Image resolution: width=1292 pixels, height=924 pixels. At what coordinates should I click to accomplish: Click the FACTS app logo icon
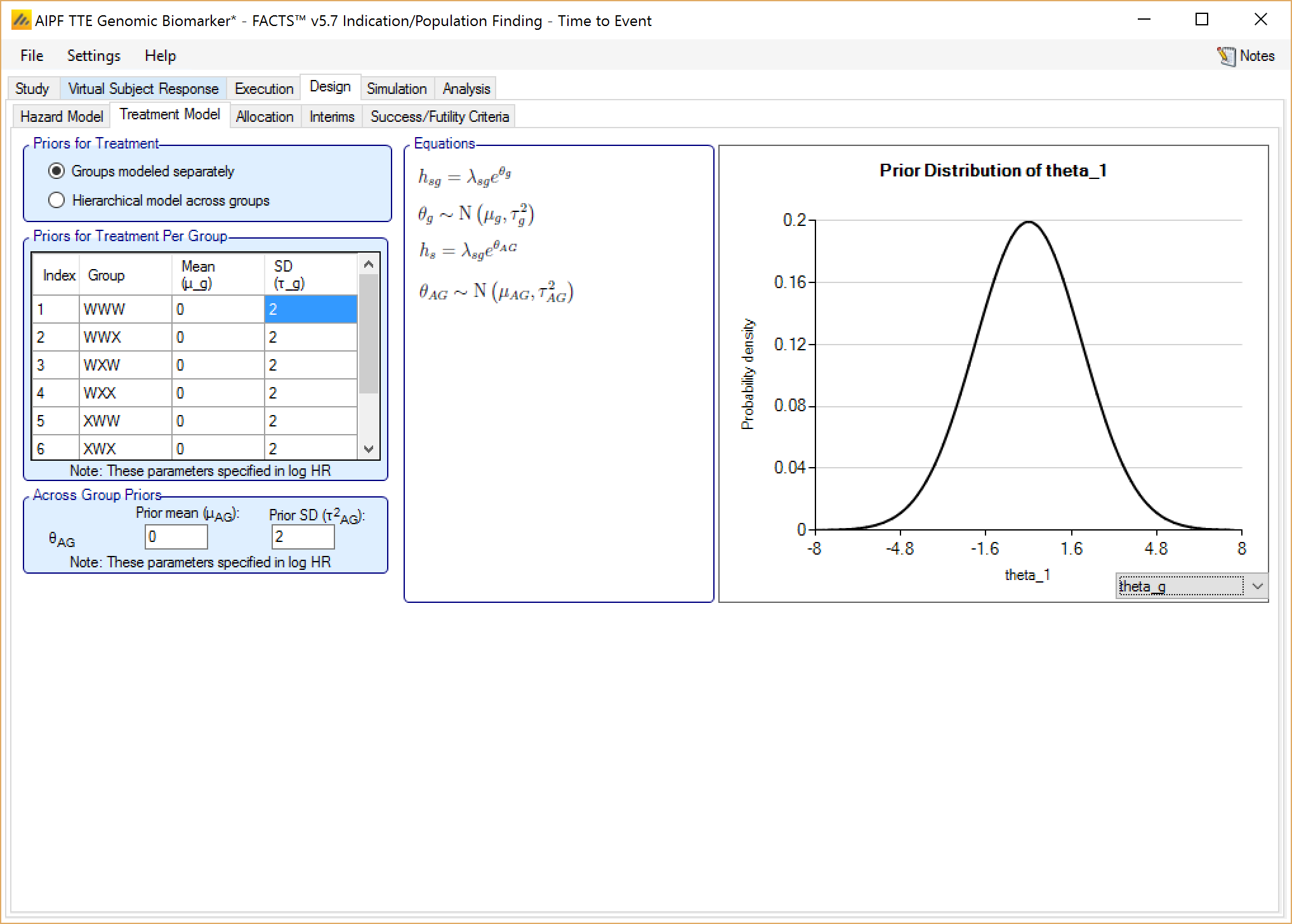[x=20, y=20]
